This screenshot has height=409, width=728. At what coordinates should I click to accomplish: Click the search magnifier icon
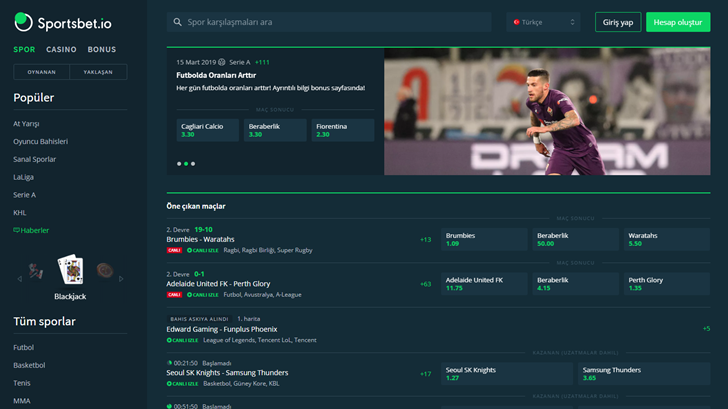pyautogui.click(x=177, y=22)
